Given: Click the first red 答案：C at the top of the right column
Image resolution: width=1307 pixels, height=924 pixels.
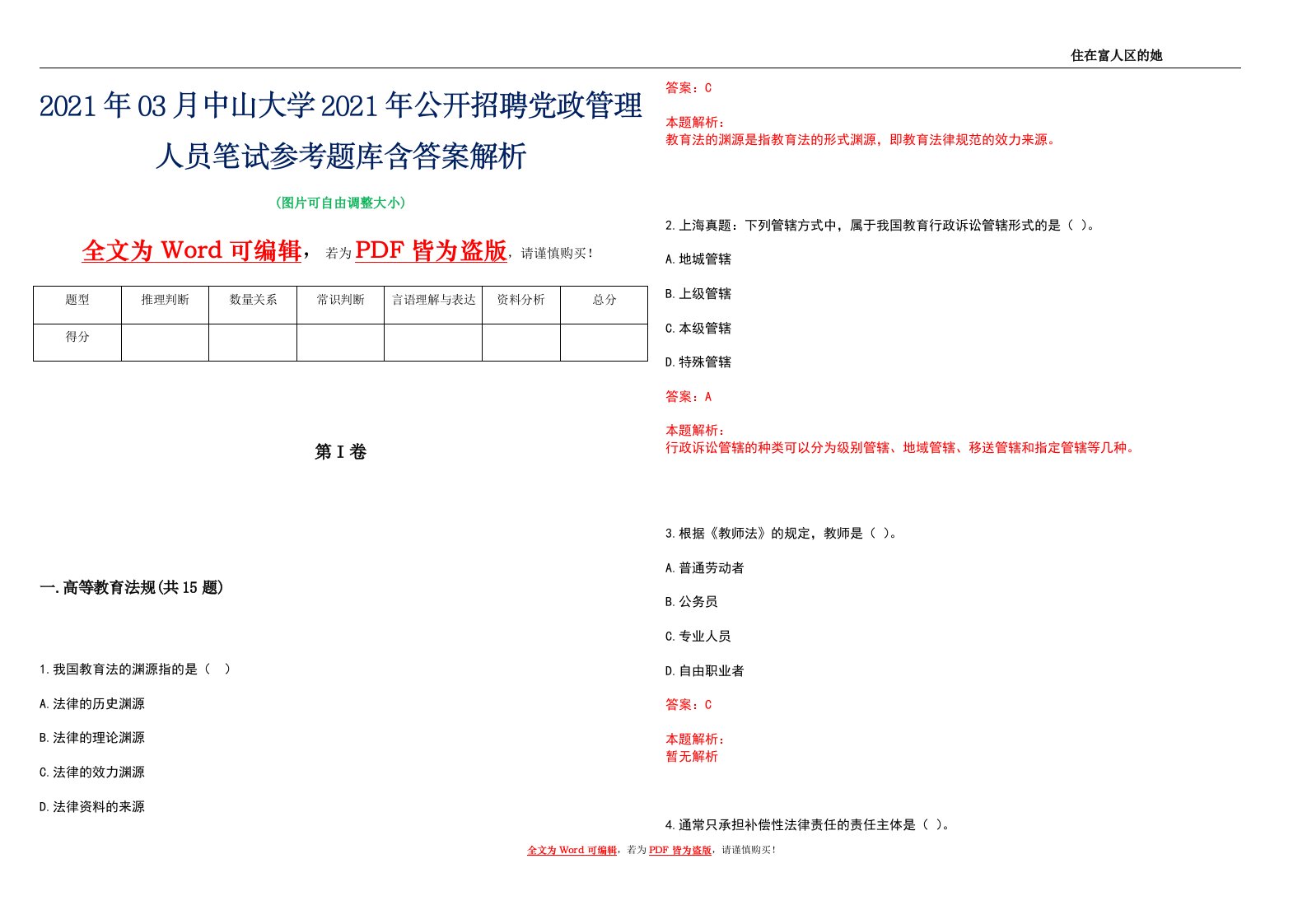Looking at the screenshot, I should [x=689, y=88].
